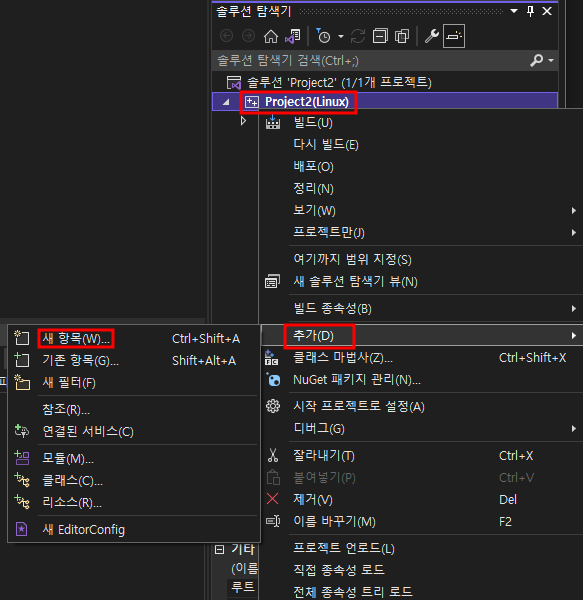Click 직접 종속성 로드
The height and width of the screenshot is (600, 583).
421,570
